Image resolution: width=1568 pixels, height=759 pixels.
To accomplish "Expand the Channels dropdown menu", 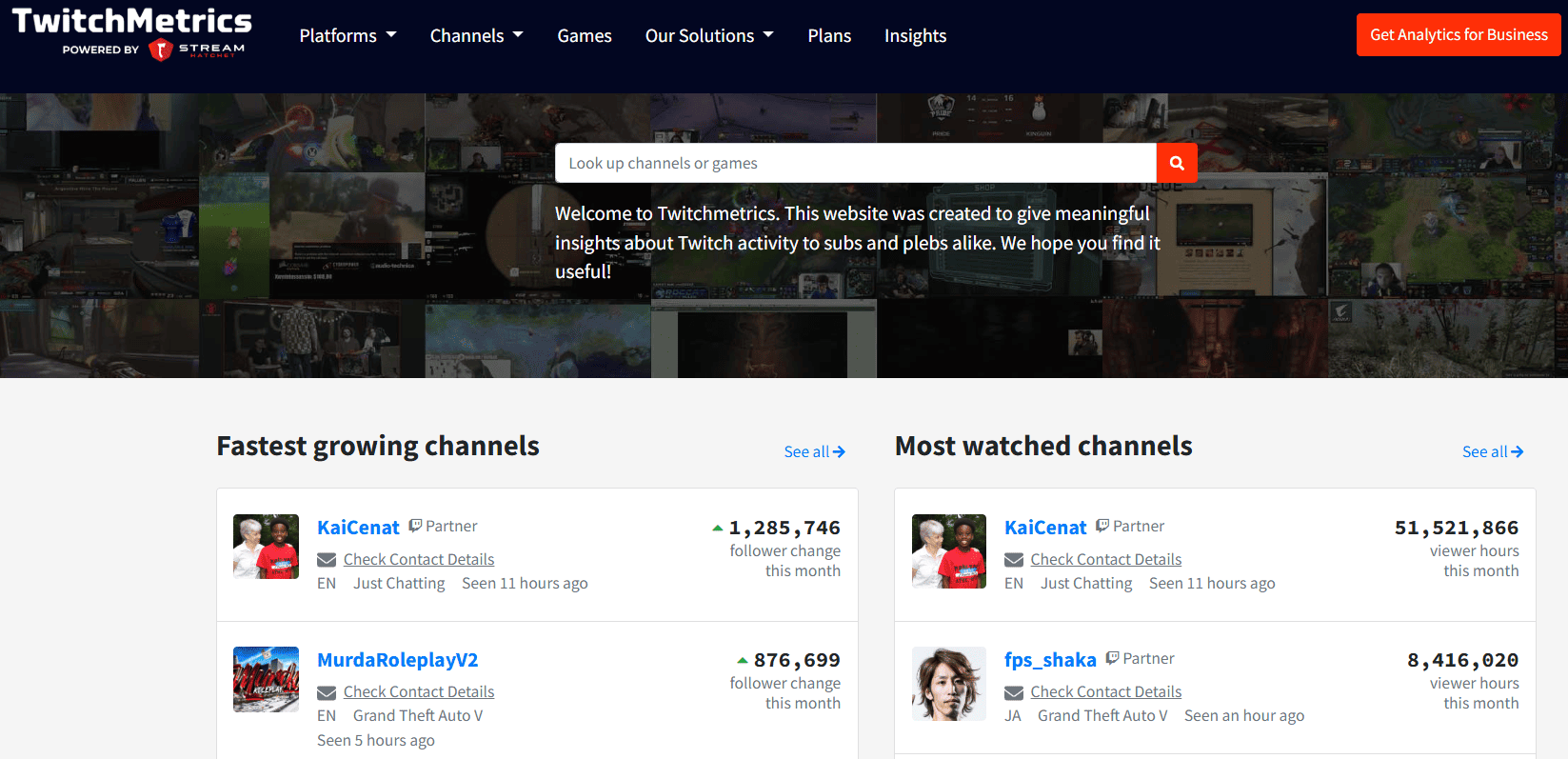I will pyautogui.click(x=477, y=36).
